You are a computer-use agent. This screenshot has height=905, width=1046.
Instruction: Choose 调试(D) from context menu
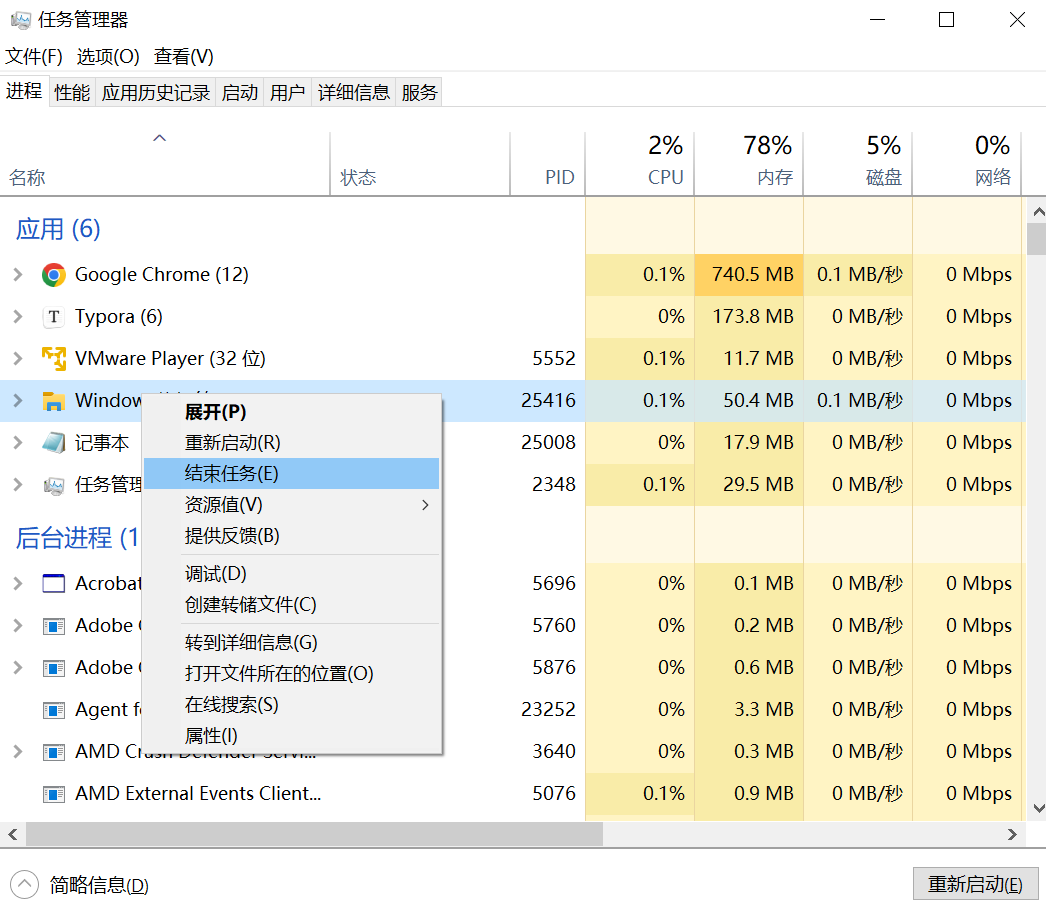[292, 574]
